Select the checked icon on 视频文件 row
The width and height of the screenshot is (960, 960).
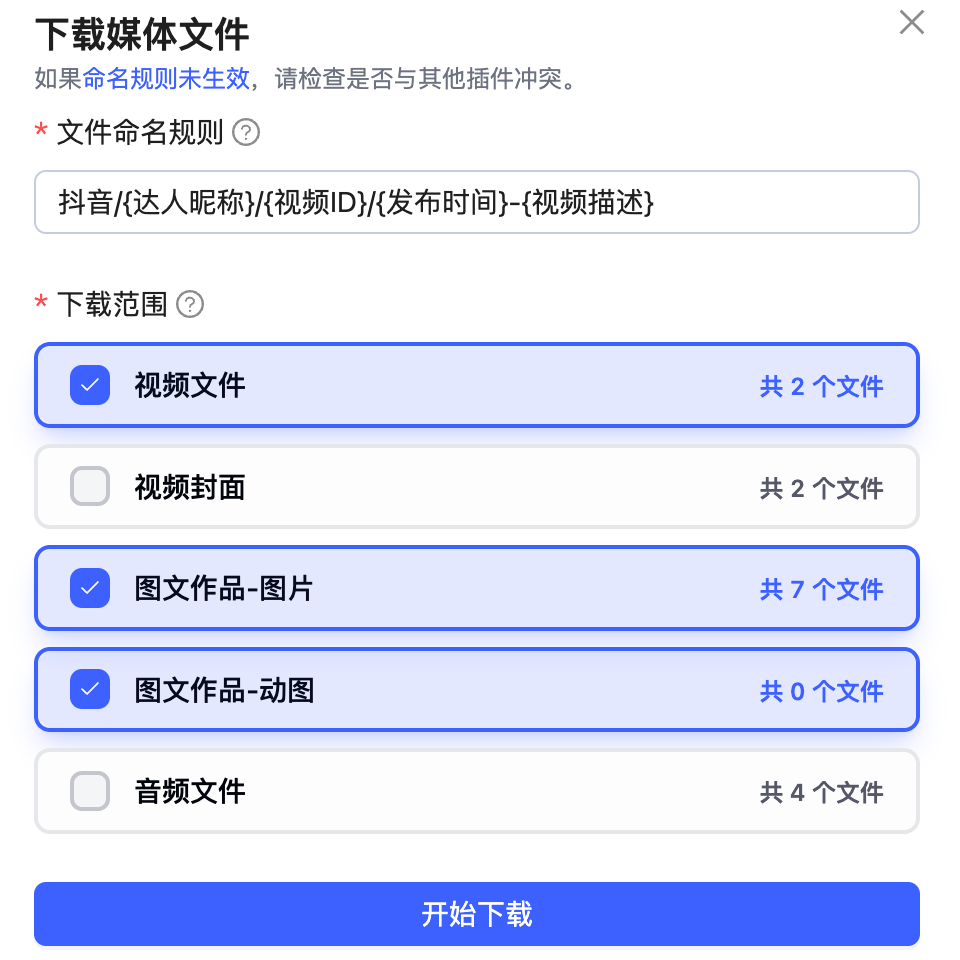coord(89,385)
